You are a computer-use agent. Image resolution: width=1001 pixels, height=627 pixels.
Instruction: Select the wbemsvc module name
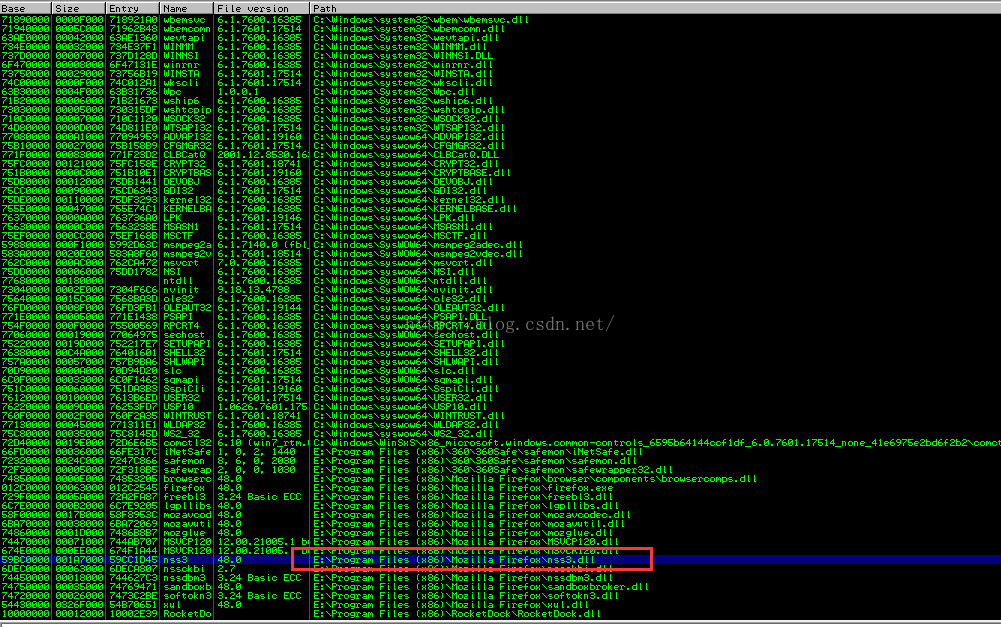184,20
